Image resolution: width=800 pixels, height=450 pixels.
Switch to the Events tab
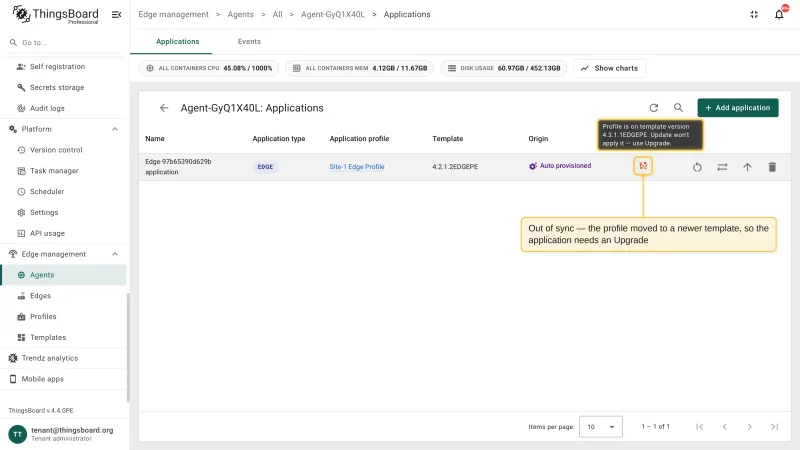pyautogui.click(x=249, y=41)
